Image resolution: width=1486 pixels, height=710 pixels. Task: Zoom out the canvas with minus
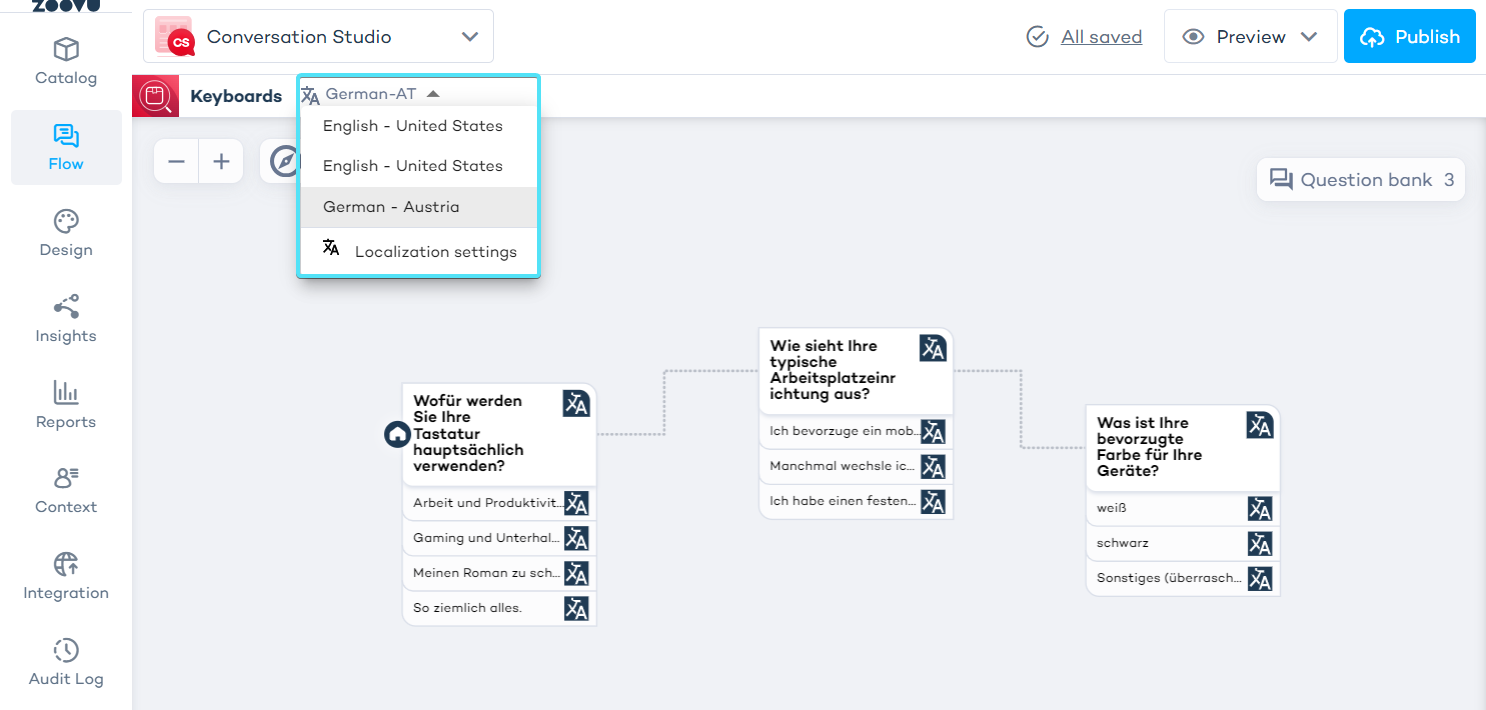(x=176, y=161)
